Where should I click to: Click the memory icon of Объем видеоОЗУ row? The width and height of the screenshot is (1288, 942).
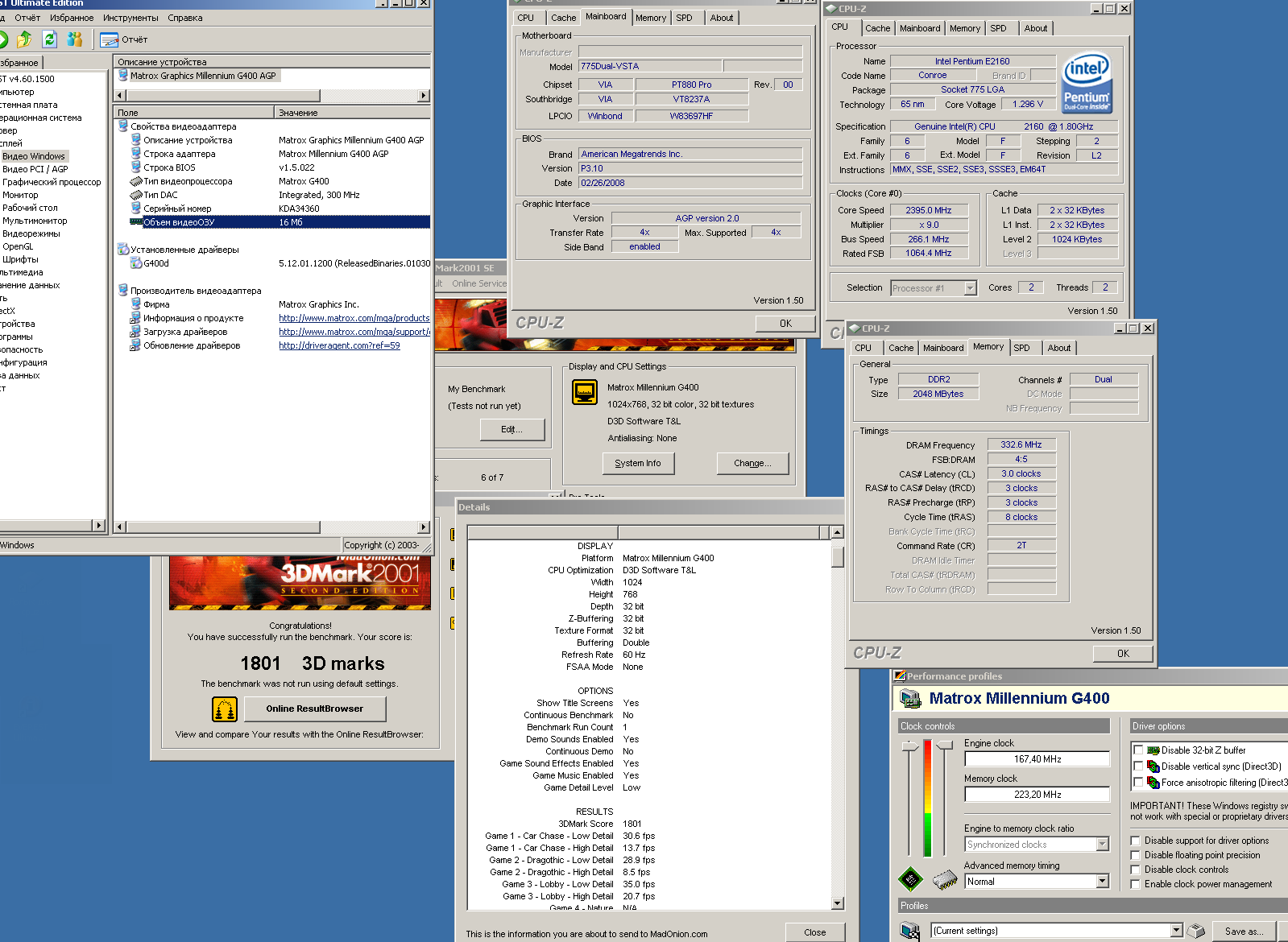[136, 222]
